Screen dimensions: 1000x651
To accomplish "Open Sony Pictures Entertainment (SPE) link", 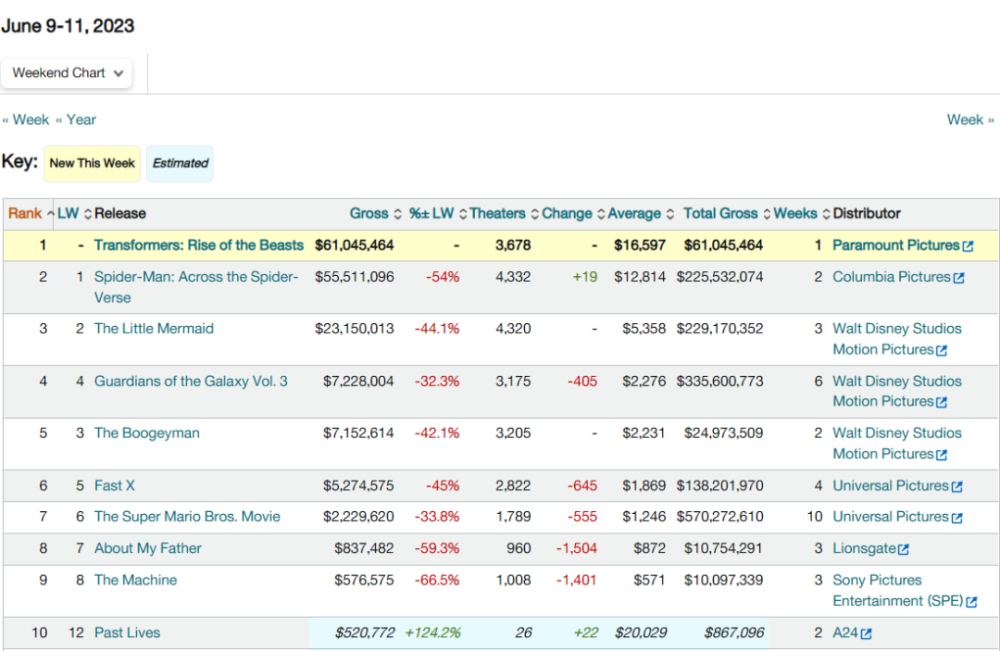I will [897, 590].
